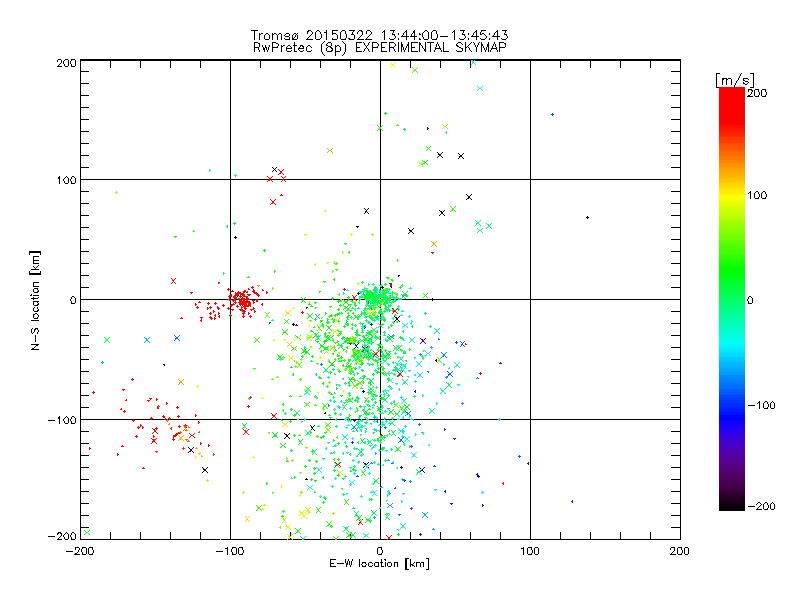This screenshot has width=800, height=600.
Task: Click the y-axis tick label '0'
Action: (x=73, y=300)
